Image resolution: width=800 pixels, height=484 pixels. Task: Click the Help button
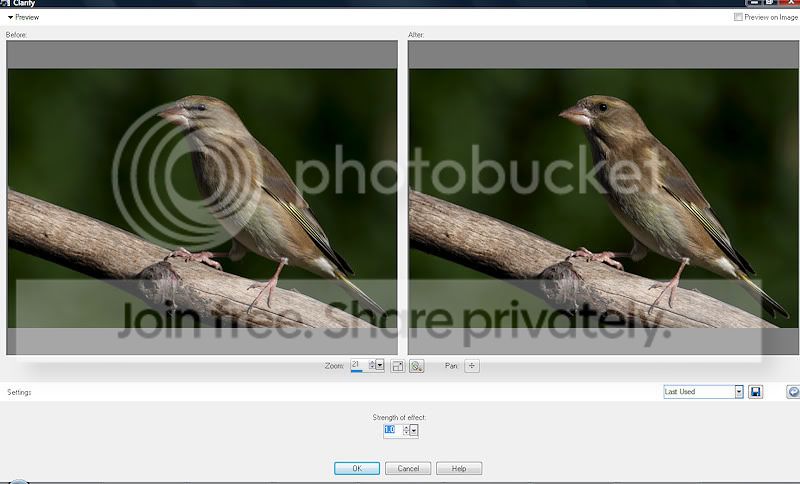click(x=459, y=468)
